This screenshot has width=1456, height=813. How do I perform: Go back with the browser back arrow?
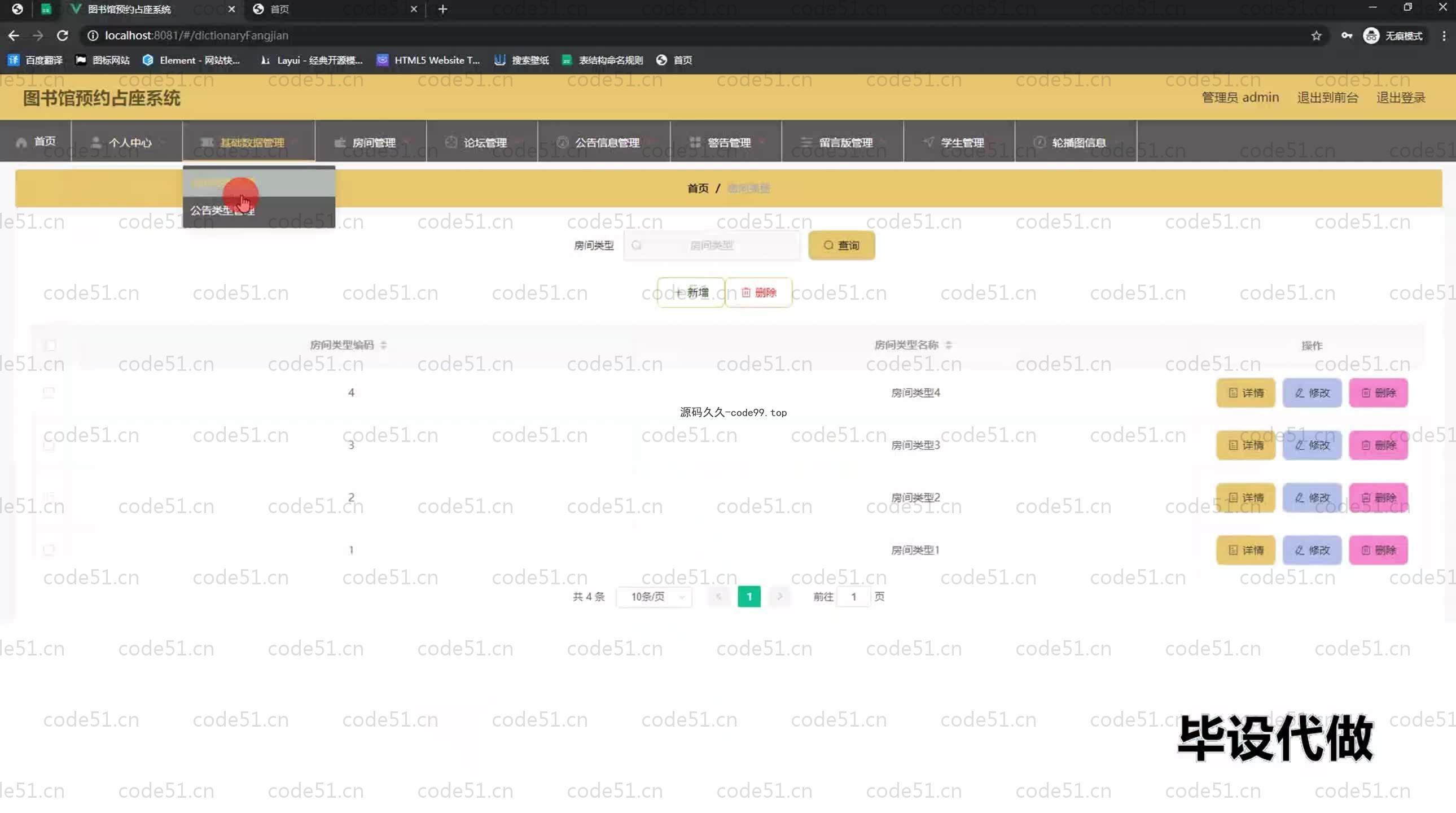coord(14,36)
